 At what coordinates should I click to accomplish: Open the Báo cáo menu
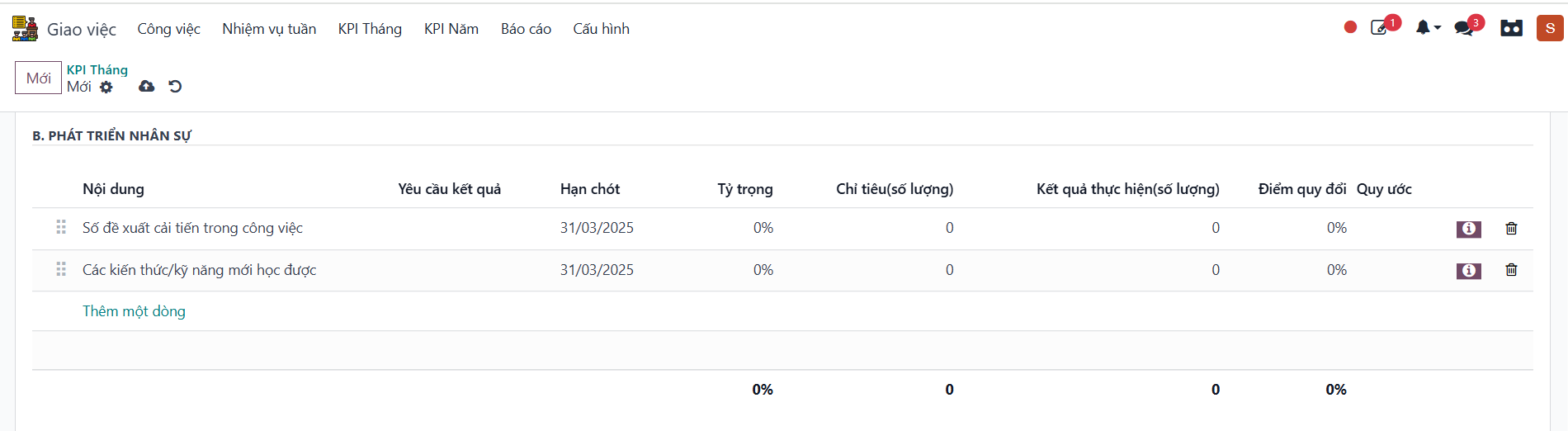(x=526, y=29)
